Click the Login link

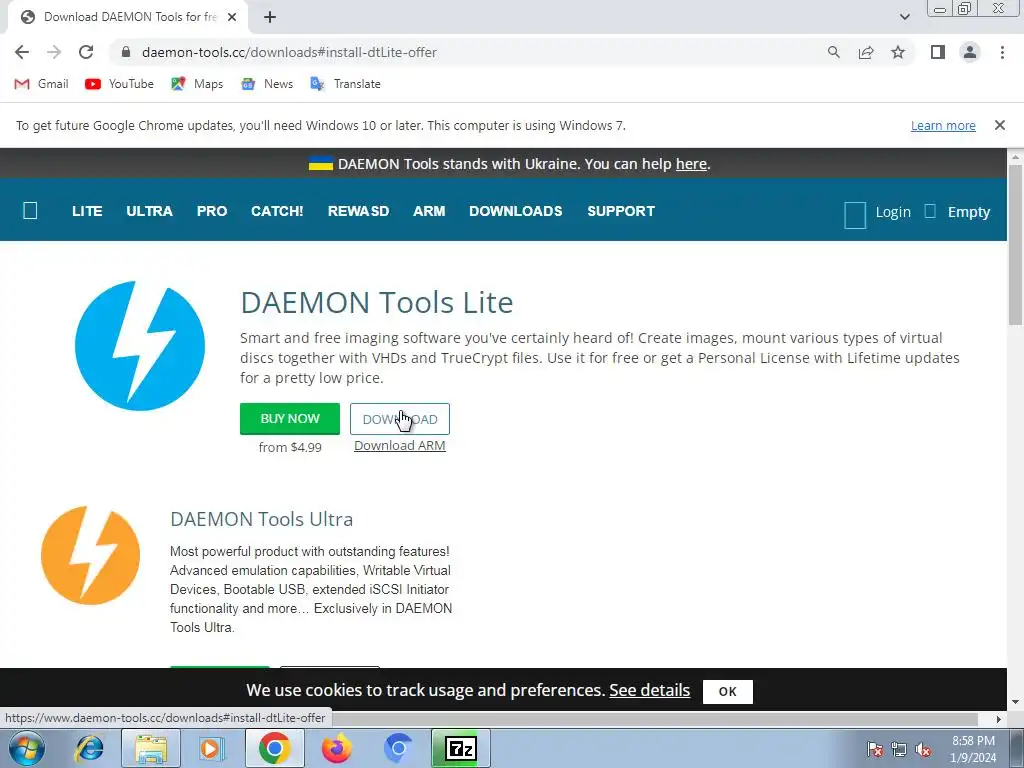[893, 212]
